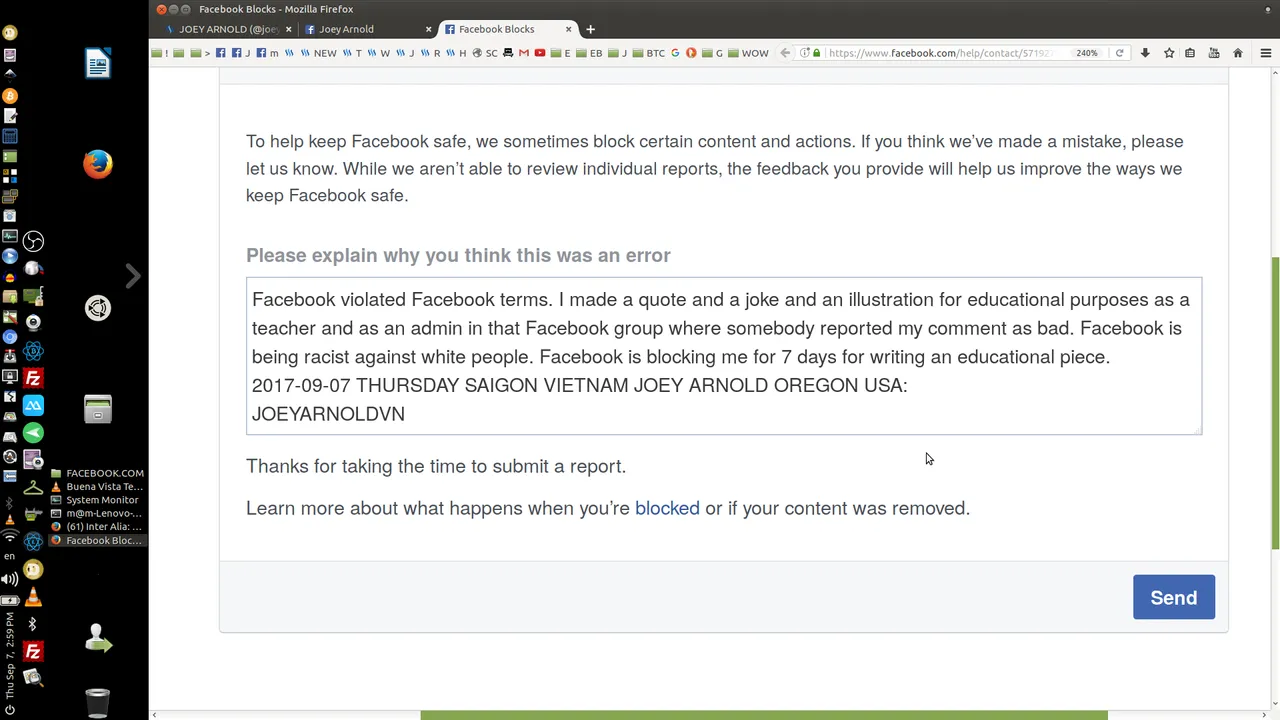Switch to (61) Inter Alia Firefox window
The width and height of the screenshot is (1280, 720).
point(98,527)
